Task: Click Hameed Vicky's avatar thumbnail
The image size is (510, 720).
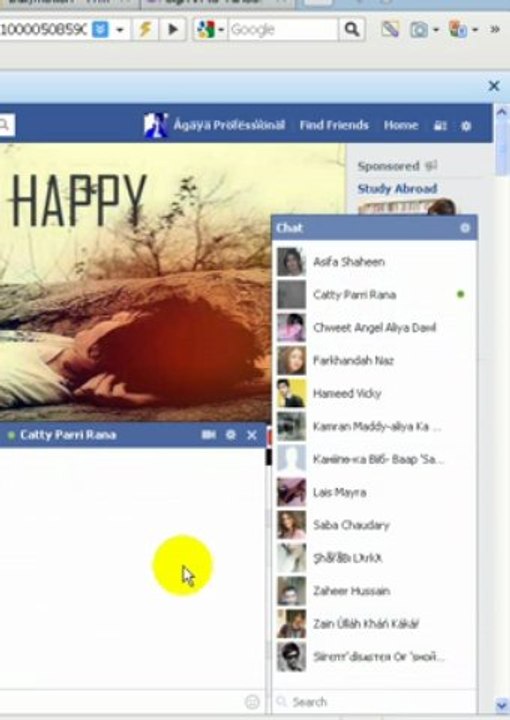Action: 291,394
